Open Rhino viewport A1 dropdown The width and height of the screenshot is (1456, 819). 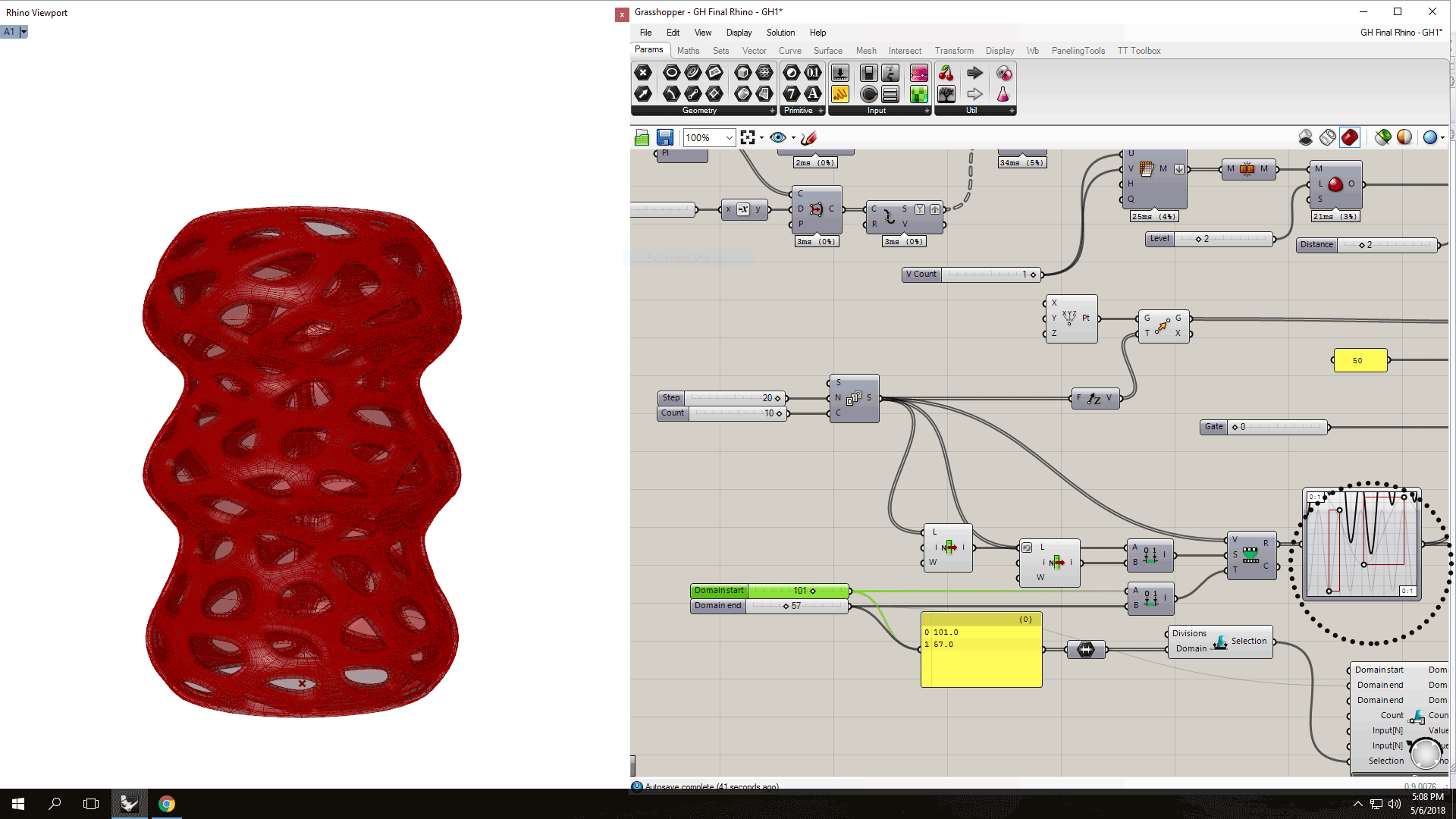(24, 32)
